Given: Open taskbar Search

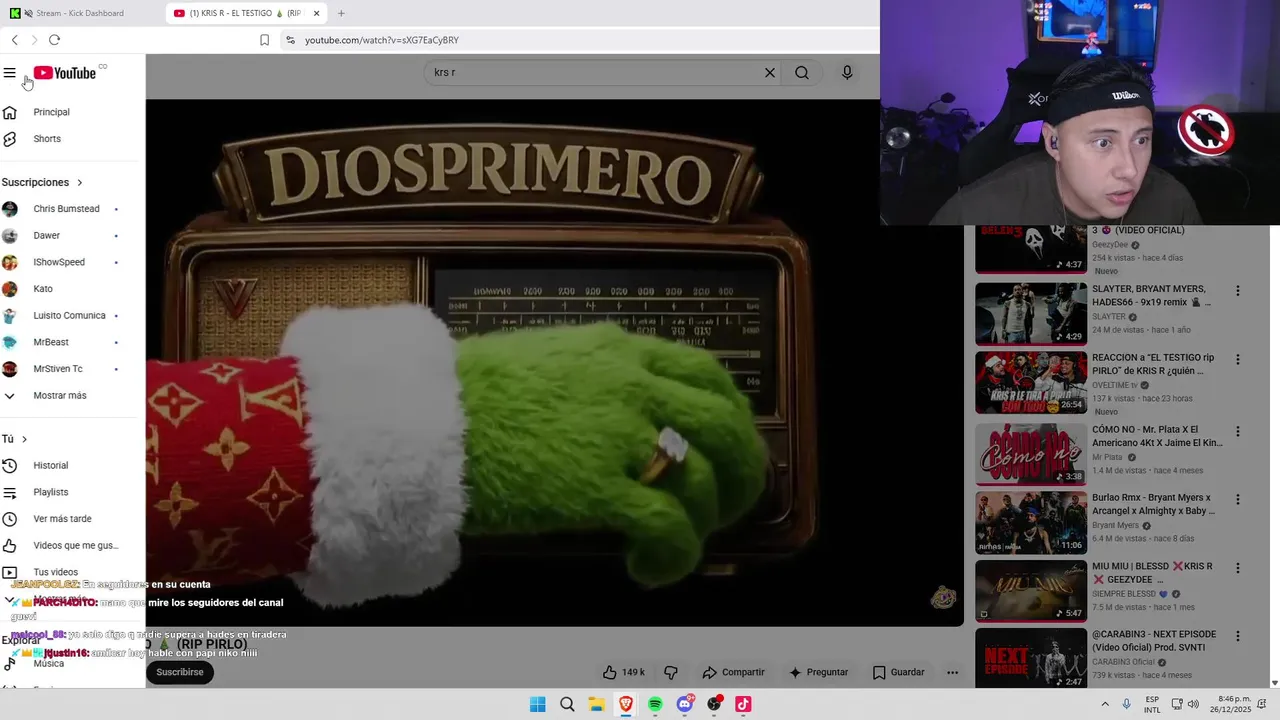Looking at the screenshot, I should click(x=567, y=704).
